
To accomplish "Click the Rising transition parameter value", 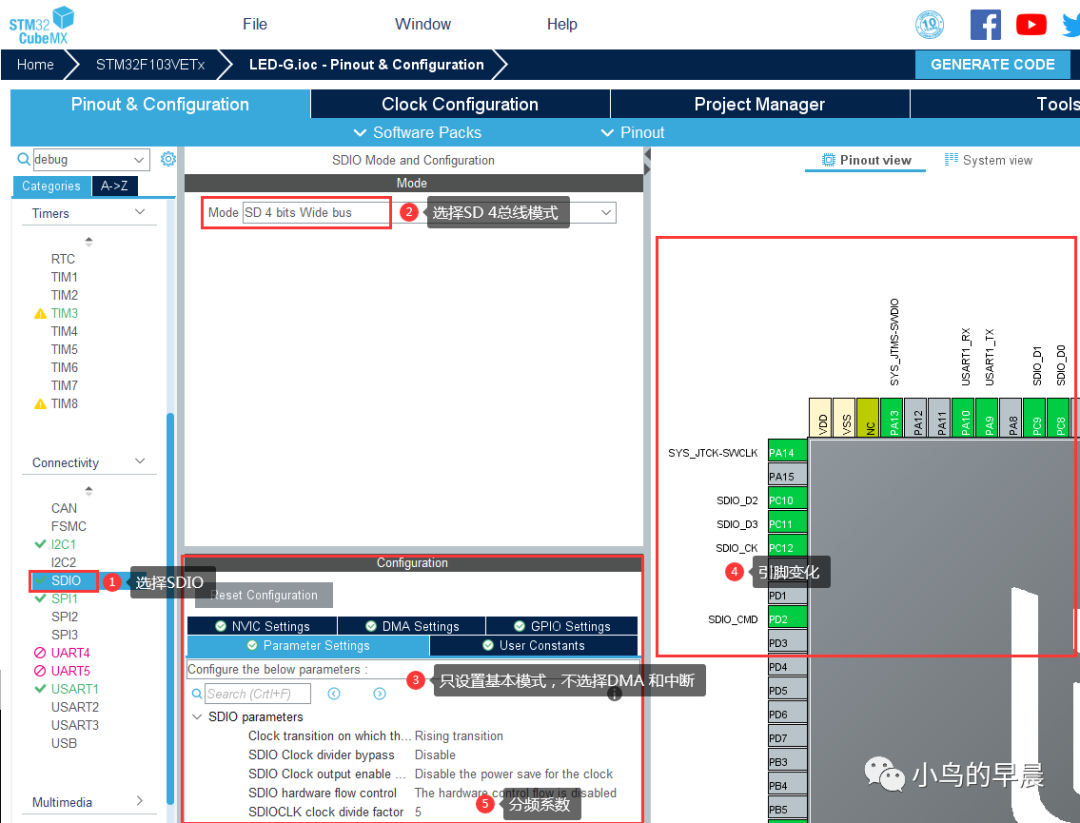I will pos(459,736).
